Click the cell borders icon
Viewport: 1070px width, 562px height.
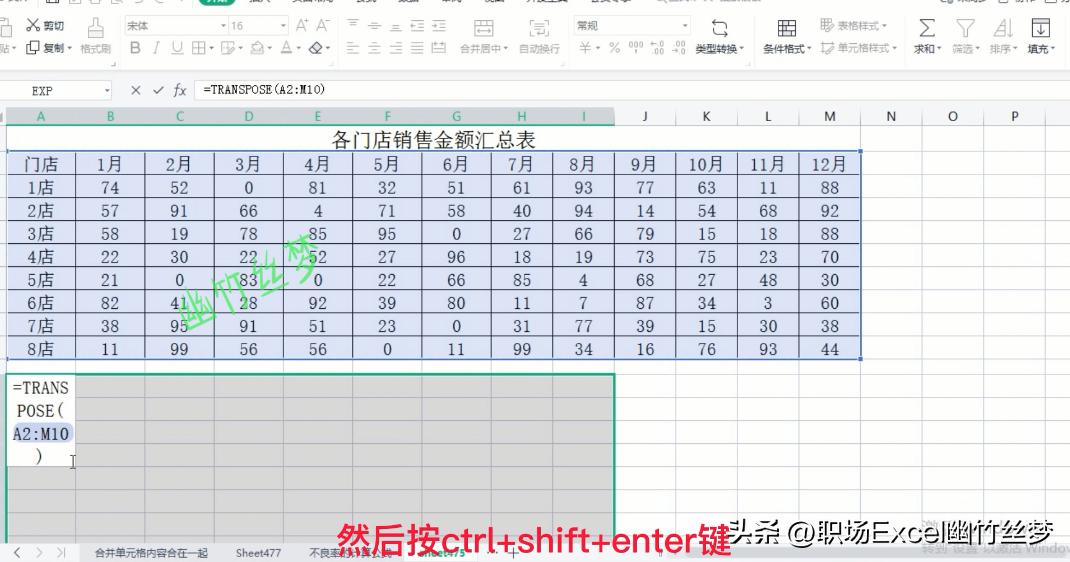tap(198, 48)
